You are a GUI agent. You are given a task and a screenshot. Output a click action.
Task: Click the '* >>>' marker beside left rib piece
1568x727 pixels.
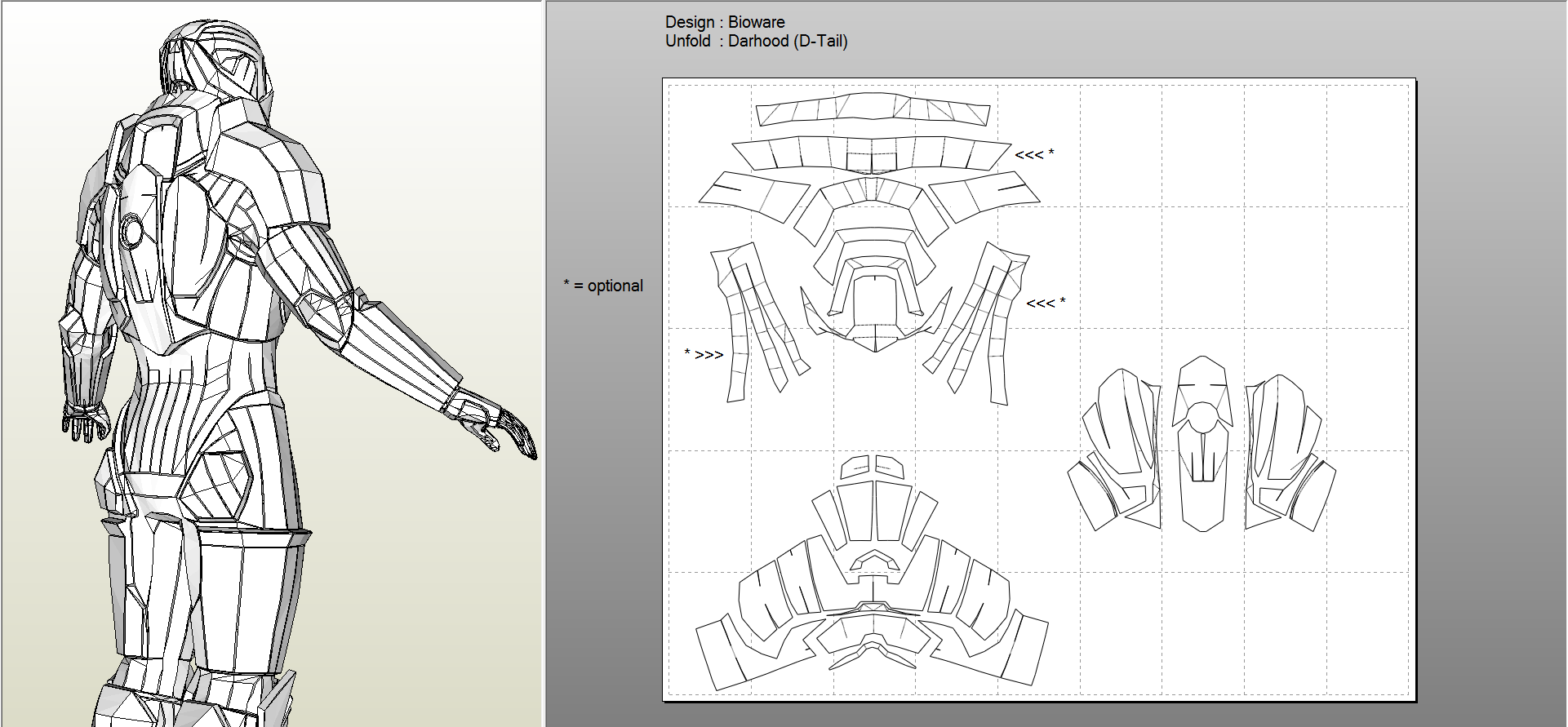(704, 354)
